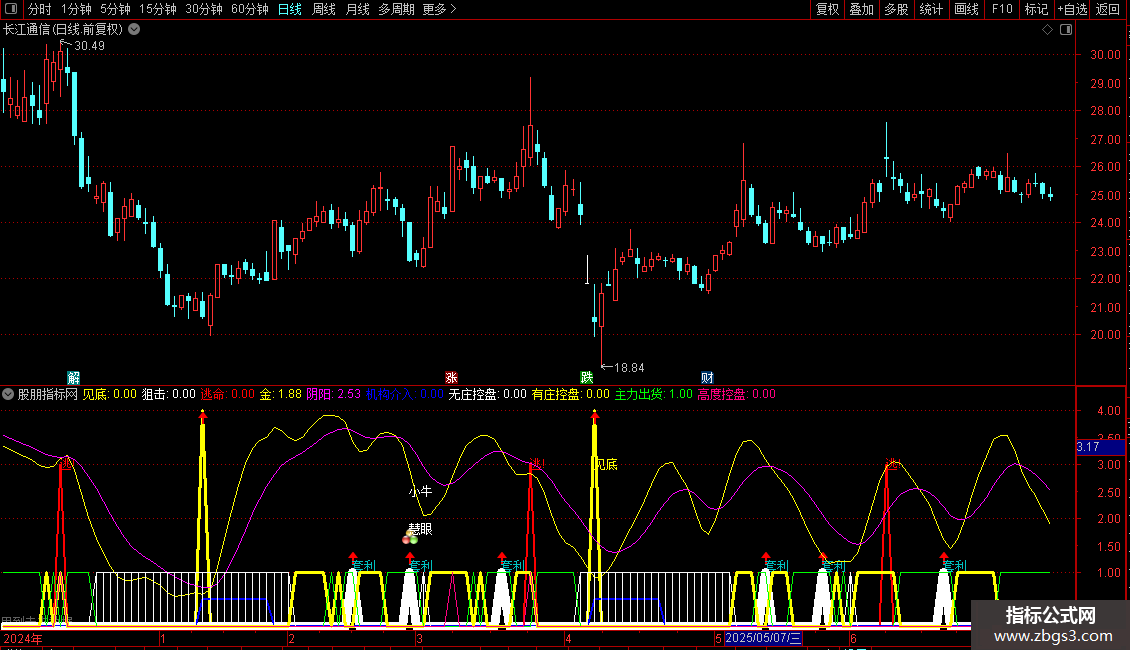
Task: Click the diamond icon above price axis
Action: click(x=1047, y=30)
